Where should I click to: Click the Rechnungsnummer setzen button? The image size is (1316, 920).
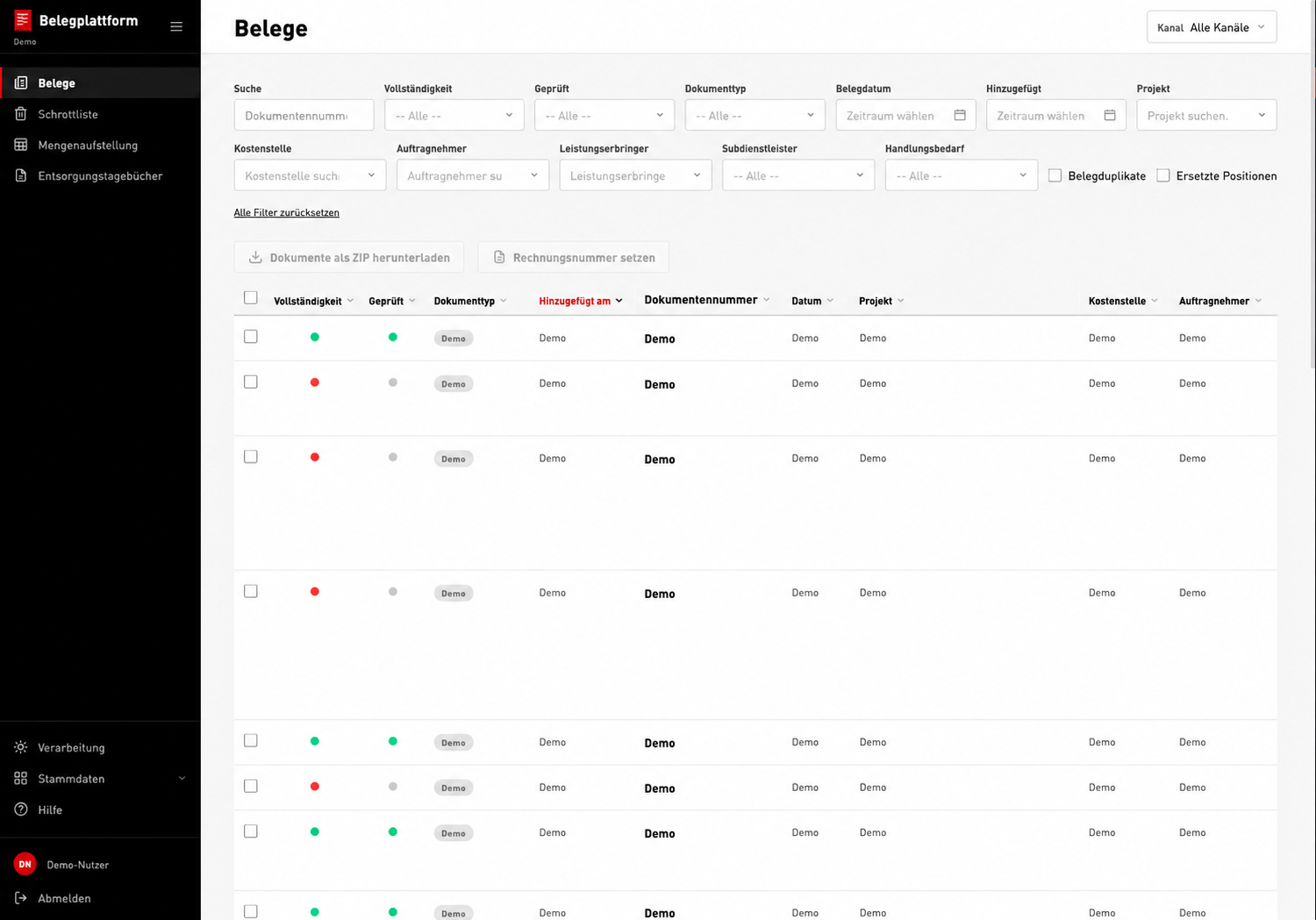(574, 257)
